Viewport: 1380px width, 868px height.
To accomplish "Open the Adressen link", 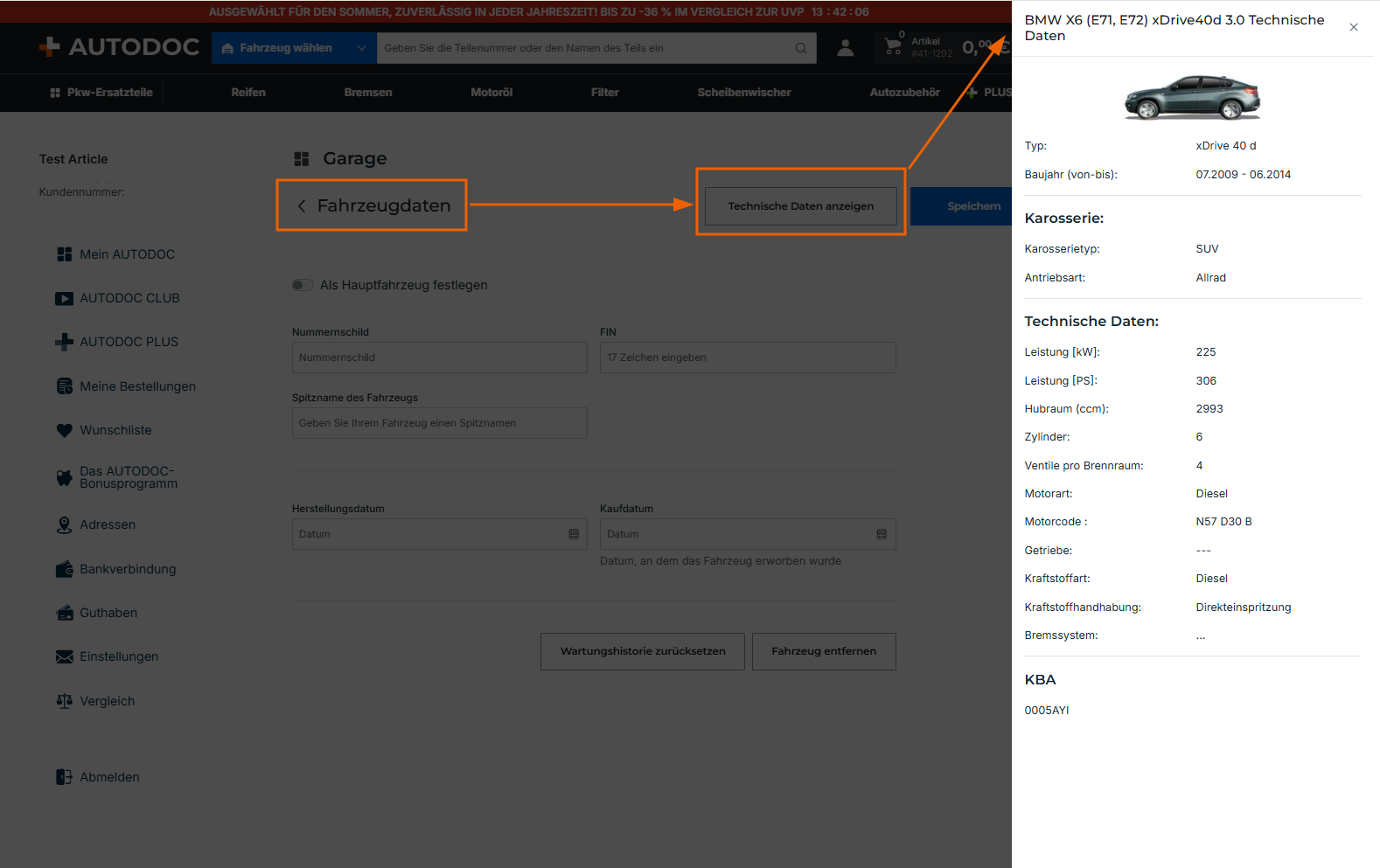I will click(x=108, y=524).
